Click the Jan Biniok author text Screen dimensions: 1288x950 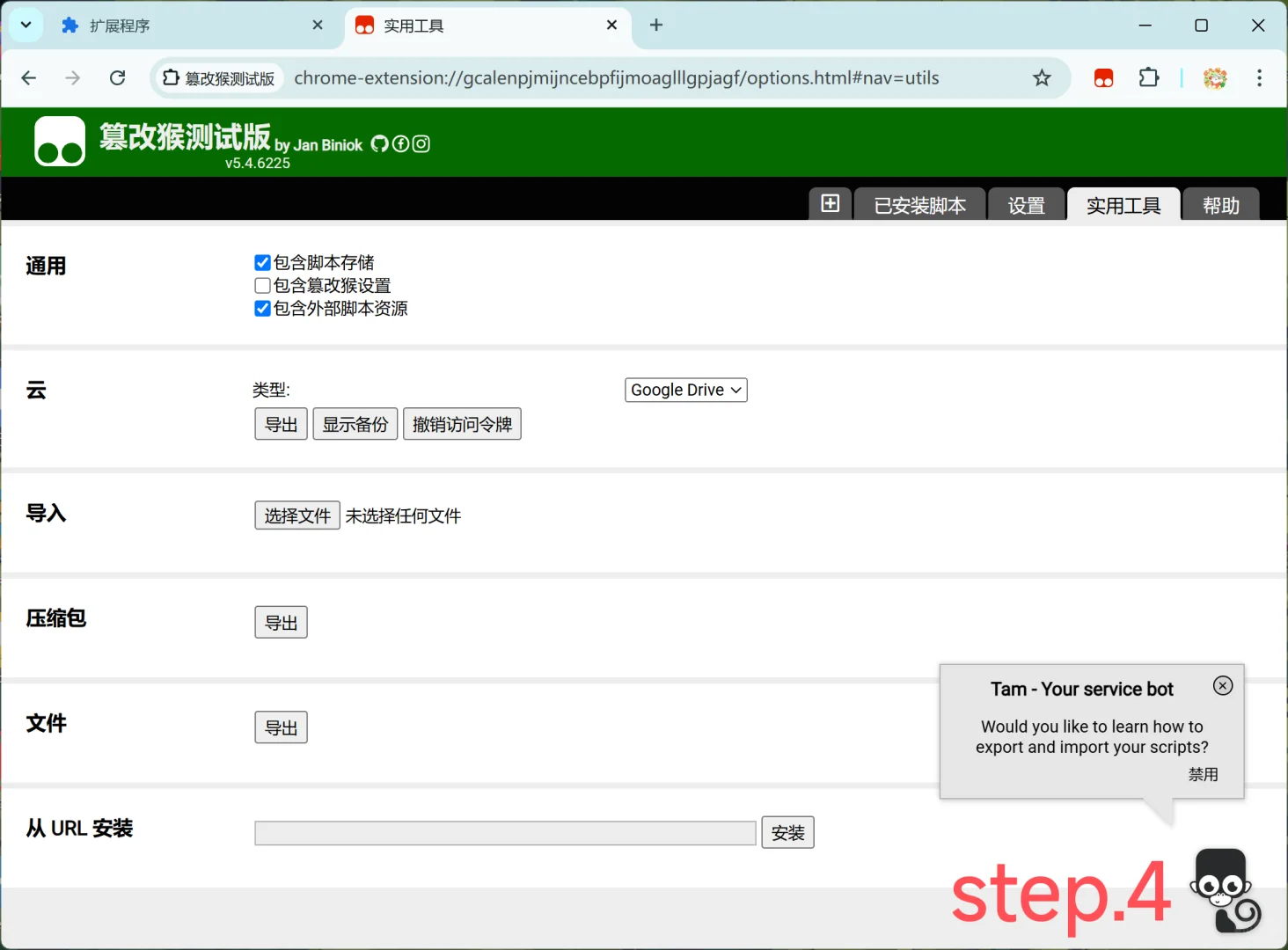click(328, 145)
